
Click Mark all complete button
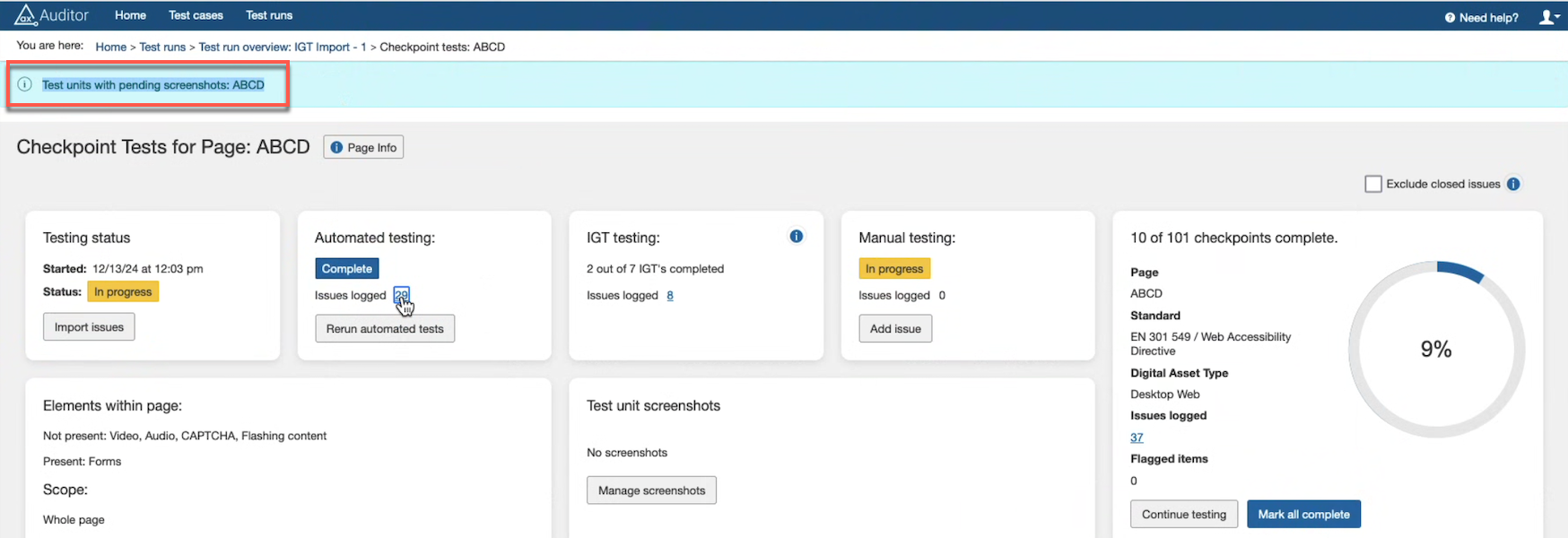[1303, 515]
